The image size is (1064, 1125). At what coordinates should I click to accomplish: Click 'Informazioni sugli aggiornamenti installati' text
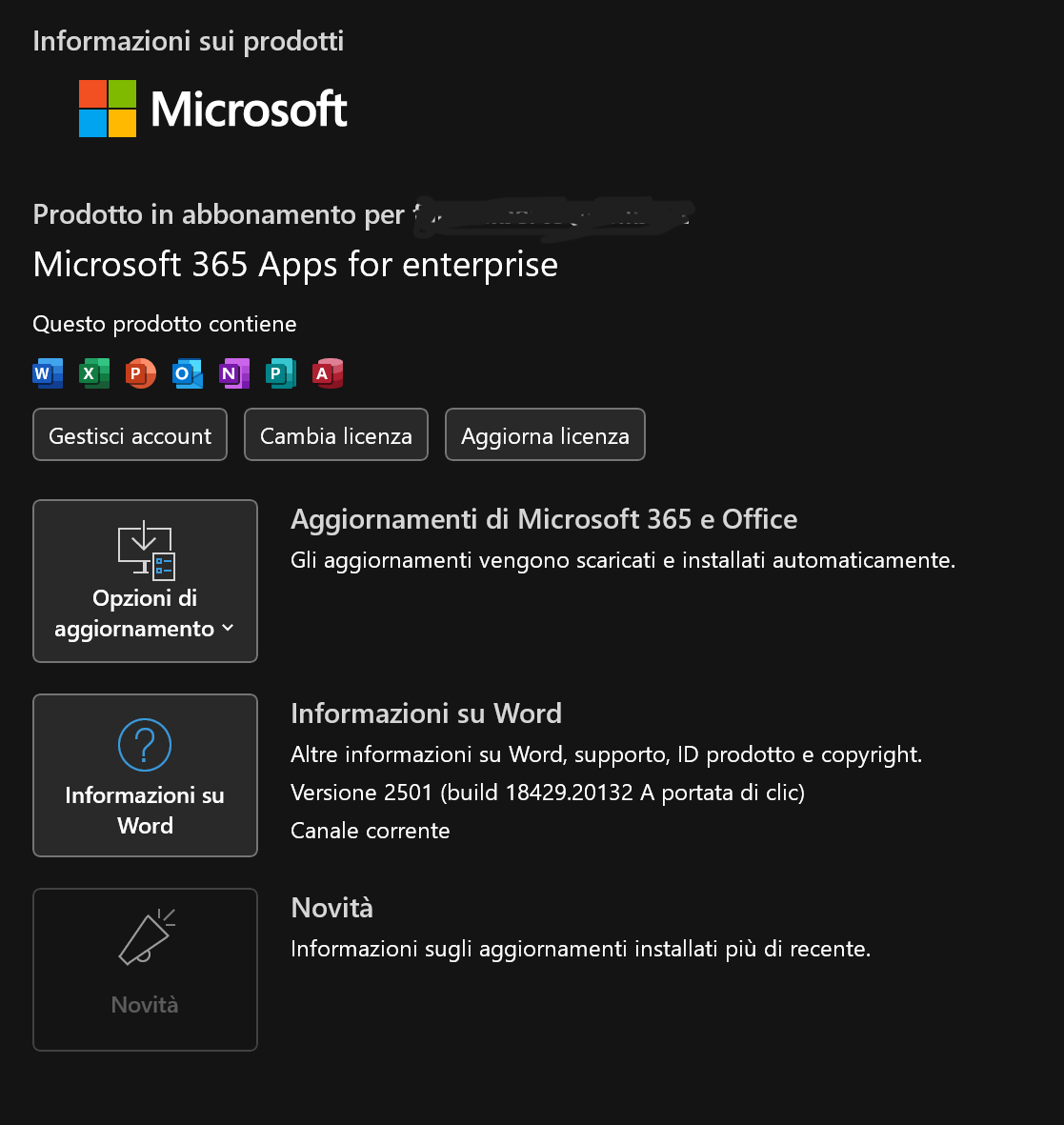(x=580, y=949)
